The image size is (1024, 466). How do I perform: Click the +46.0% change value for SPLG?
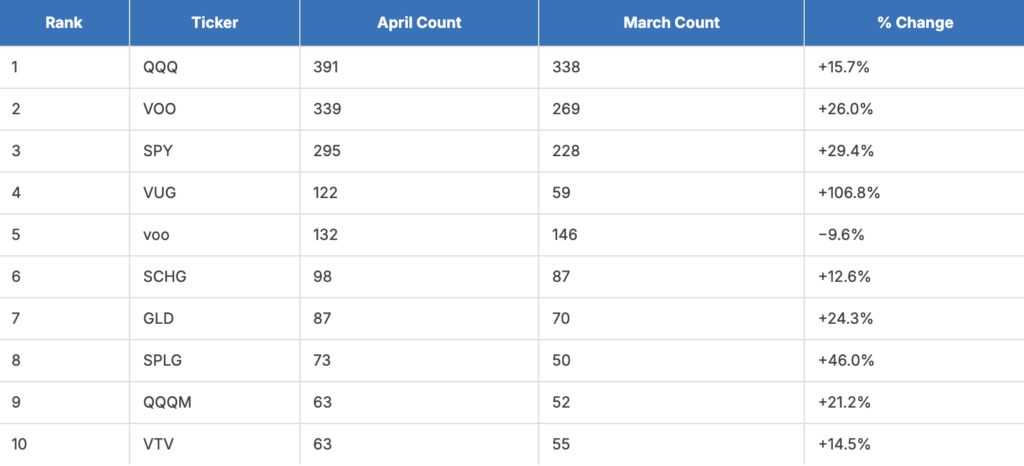[845, 360]
